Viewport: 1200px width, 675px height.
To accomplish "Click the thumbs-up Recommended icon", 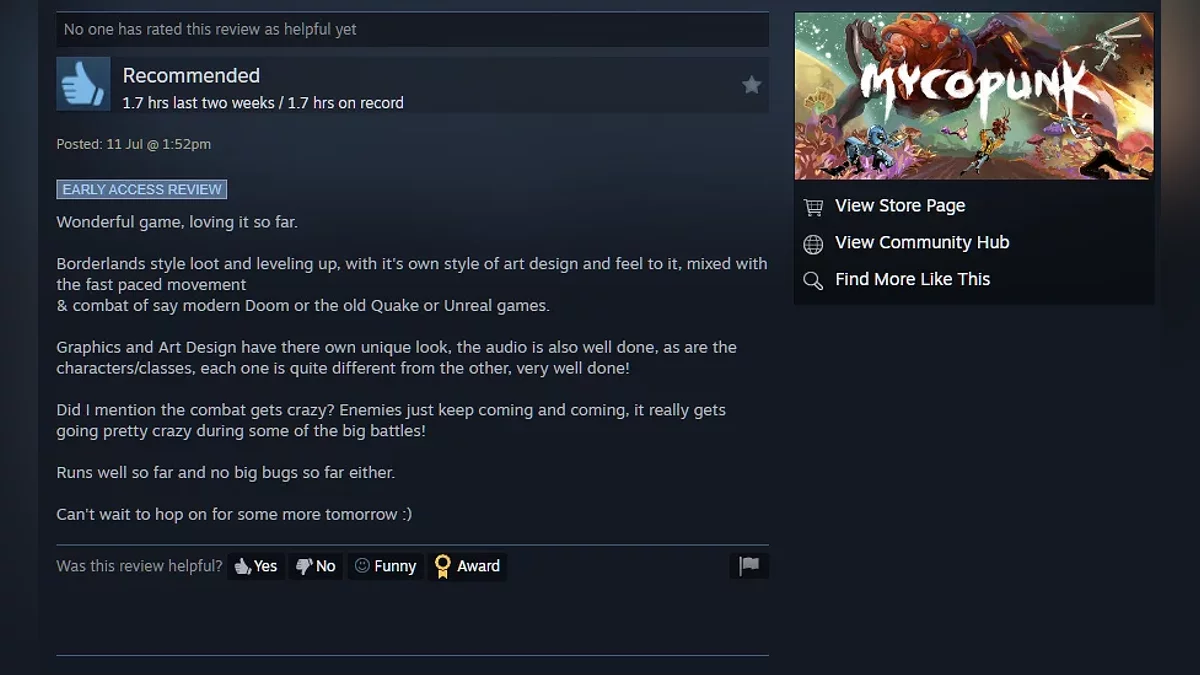I will 83,84.
